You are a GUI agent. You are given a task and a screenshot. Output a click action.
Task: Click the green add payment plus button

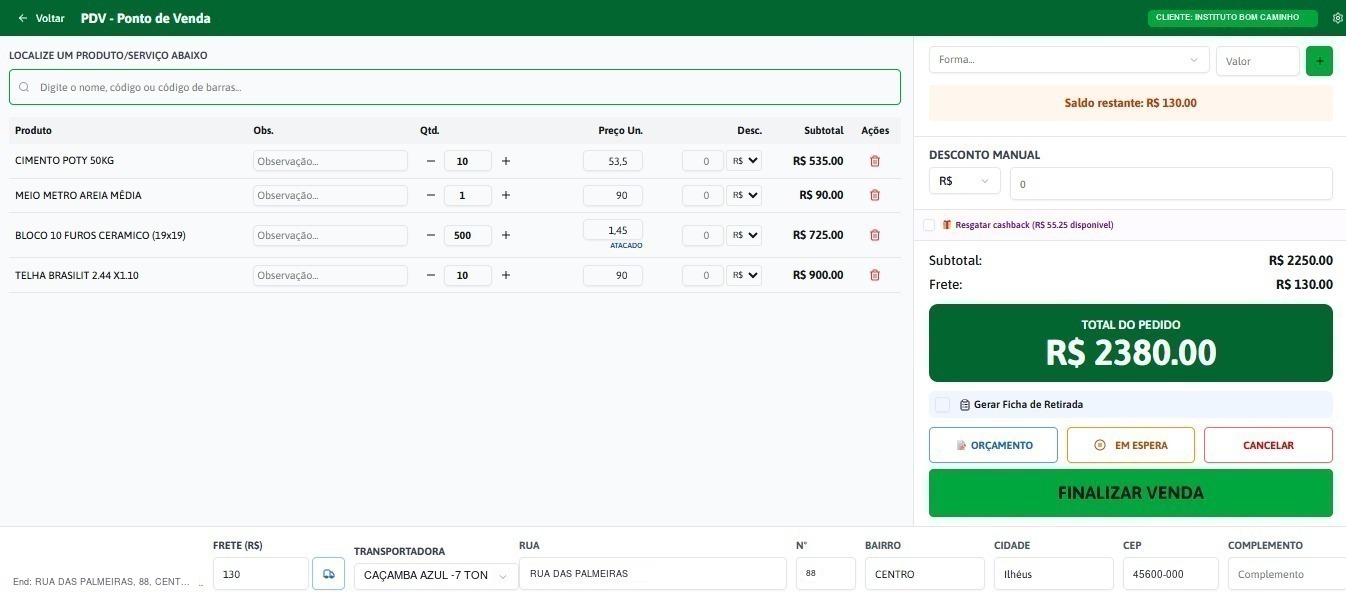[x=1319, y=61]
